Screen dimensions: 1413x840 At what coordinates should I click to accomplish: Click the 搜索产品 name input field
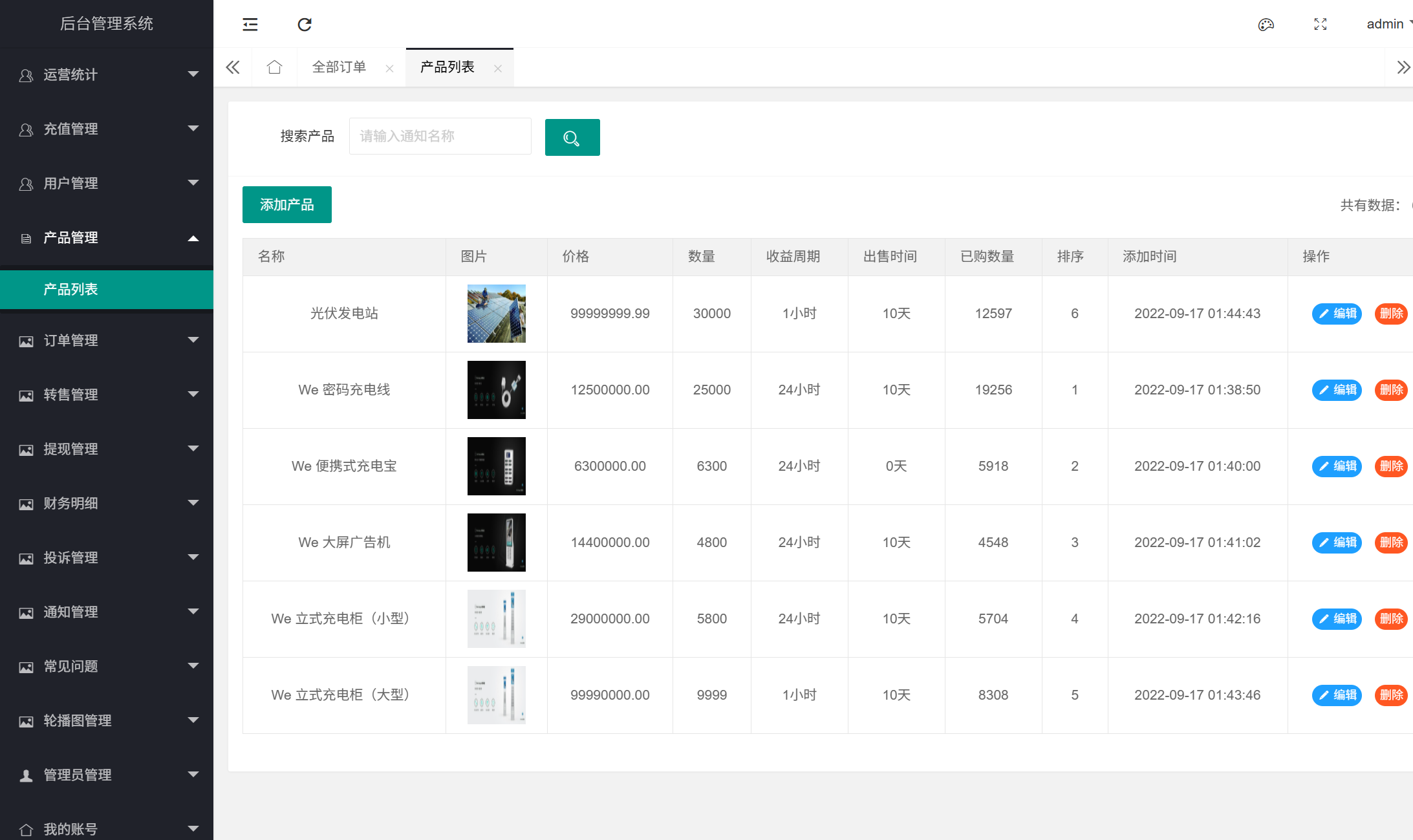coord(440,136)
